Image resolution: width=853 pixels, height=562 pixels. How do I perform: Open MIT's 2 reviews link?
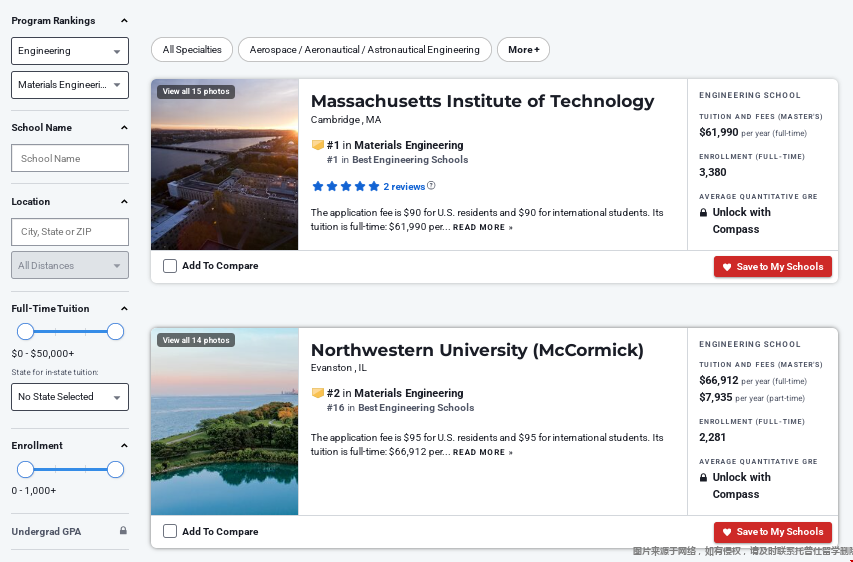point(404,187)
